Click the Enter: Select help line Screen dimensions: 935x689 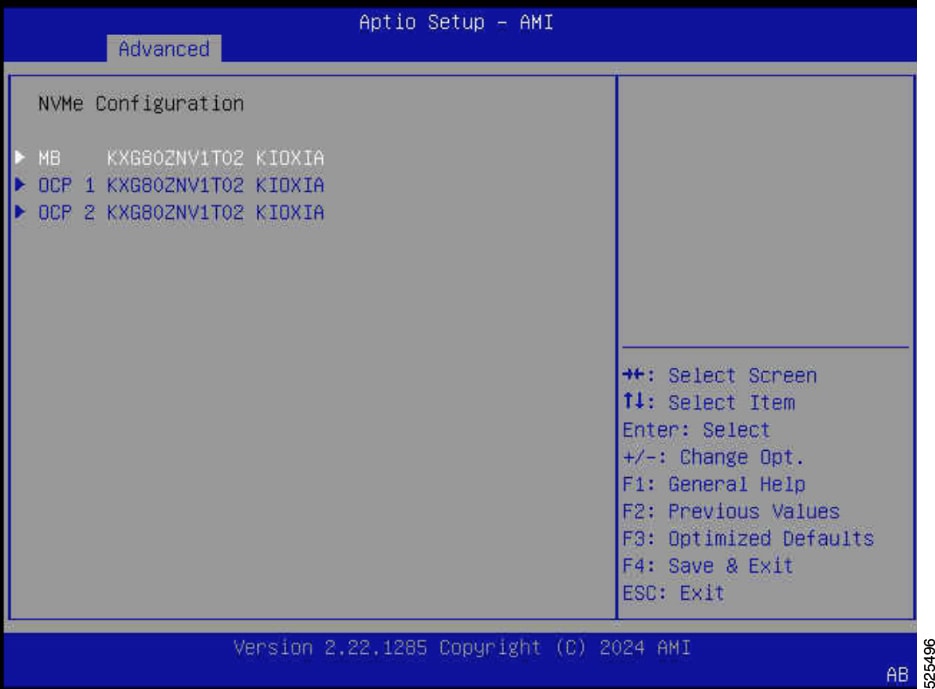pos(696,430)
